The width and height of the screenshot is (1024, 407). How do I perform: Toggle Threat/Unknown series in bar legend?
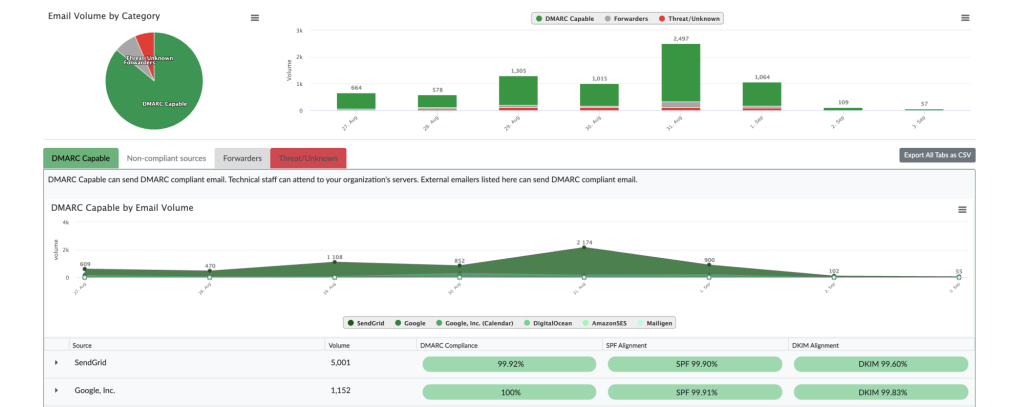pyautogui.click(x=689, y=19)
